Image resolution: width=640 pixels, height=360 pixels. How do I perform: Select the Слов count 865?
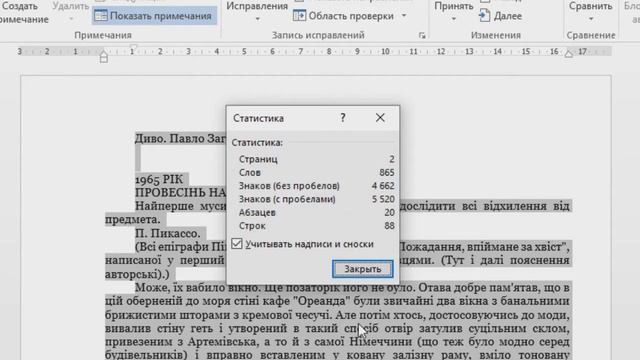[387, 172]
